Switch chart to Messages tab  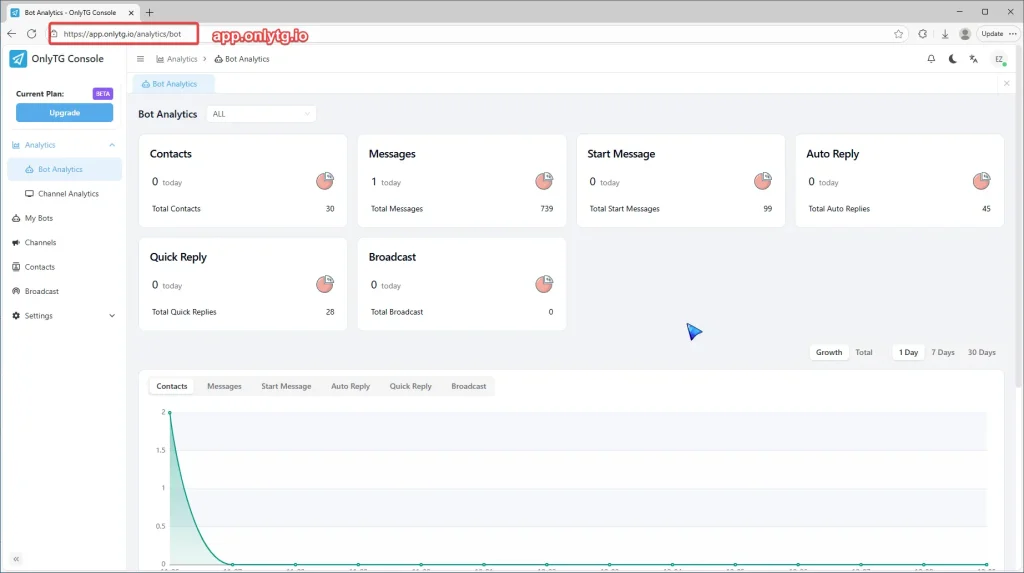click(x=224, y=386)
